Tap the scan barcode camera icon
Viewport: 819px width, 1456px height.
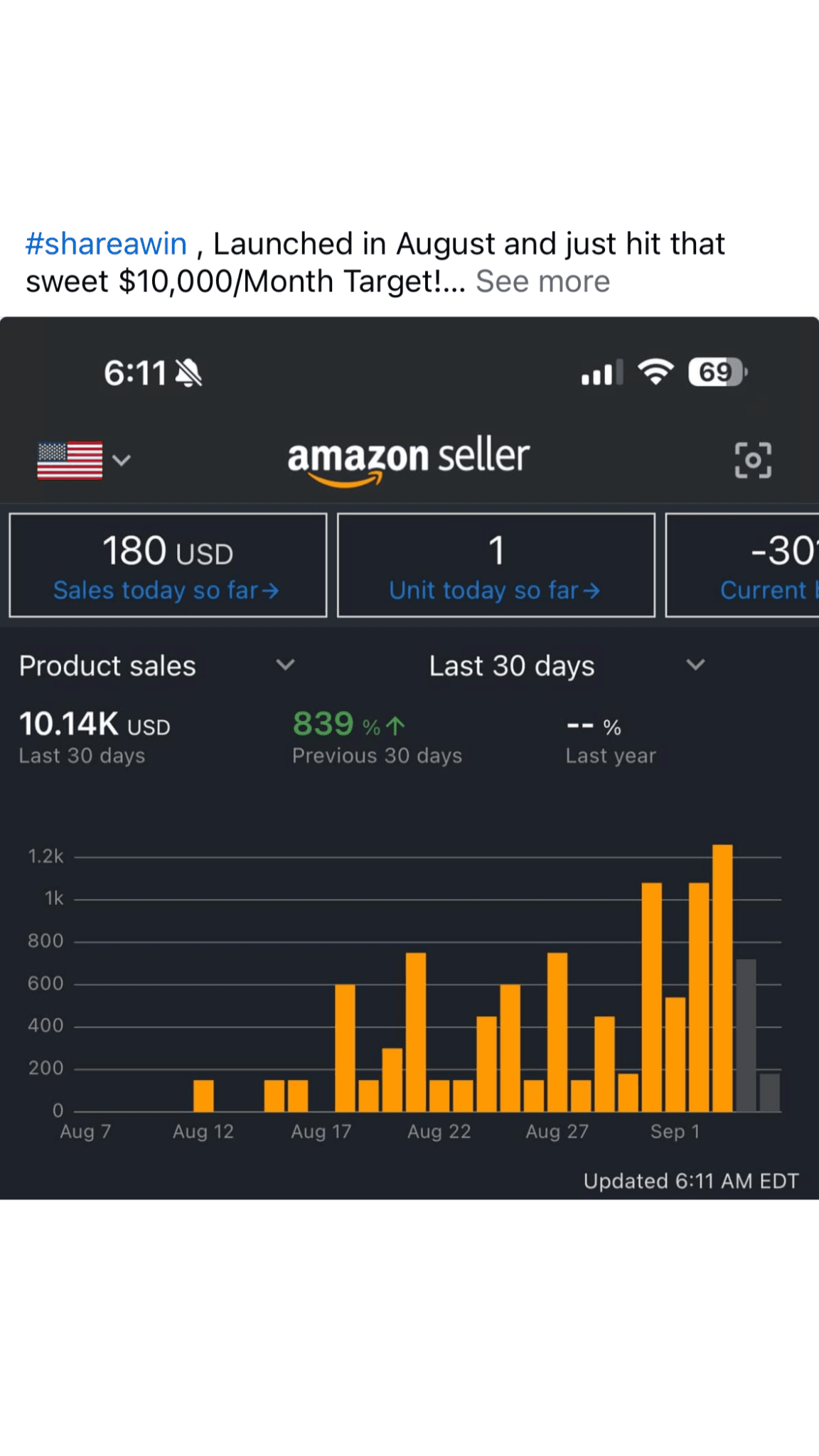(x=753, y=460)
